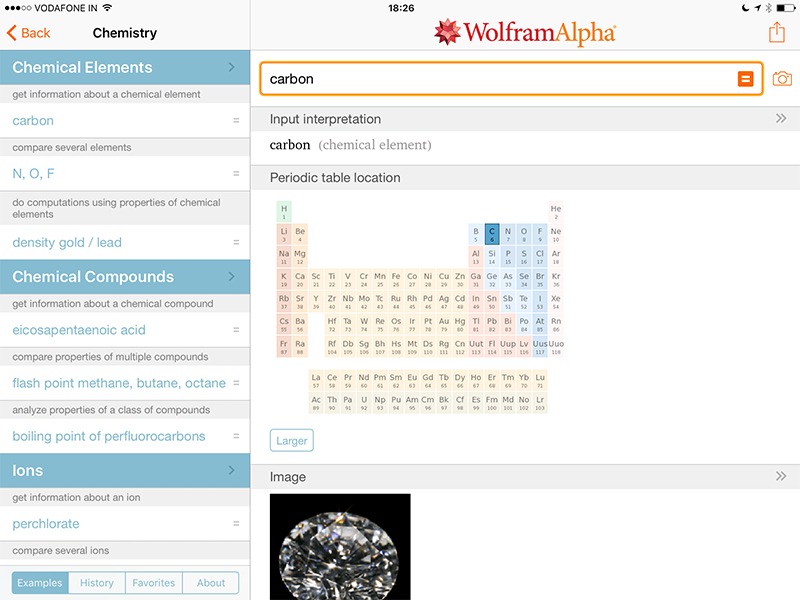
Task: Tap the orange compute equals button
Action: (745, 79)
